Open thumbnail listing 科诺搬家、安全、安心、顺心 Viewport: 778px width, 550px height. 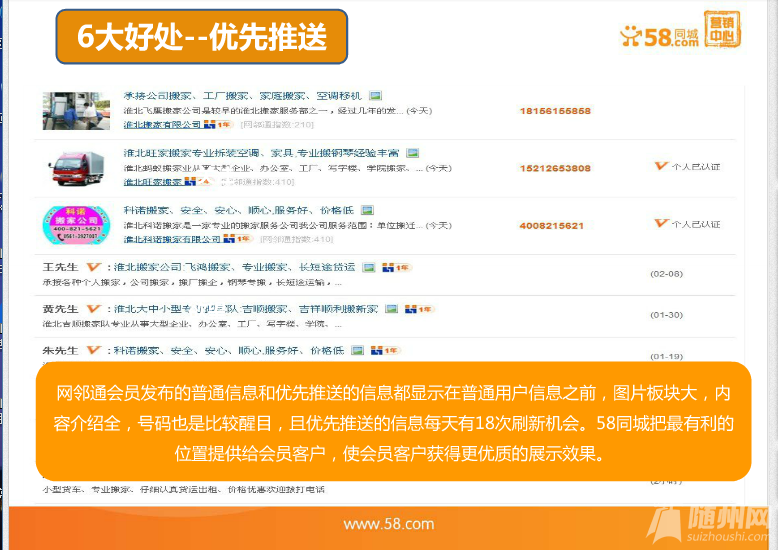point(239,210)
